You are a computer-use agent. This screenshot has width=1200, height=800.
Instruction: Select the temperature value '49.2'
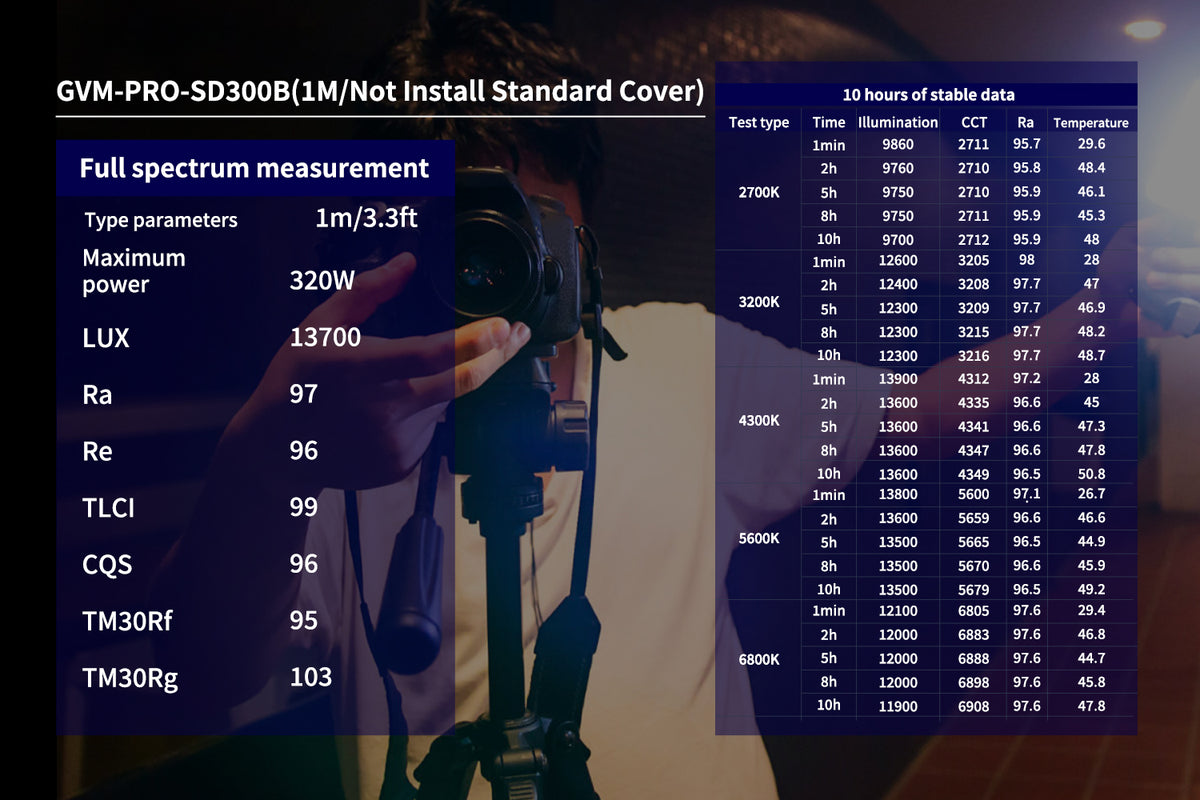1091,589
